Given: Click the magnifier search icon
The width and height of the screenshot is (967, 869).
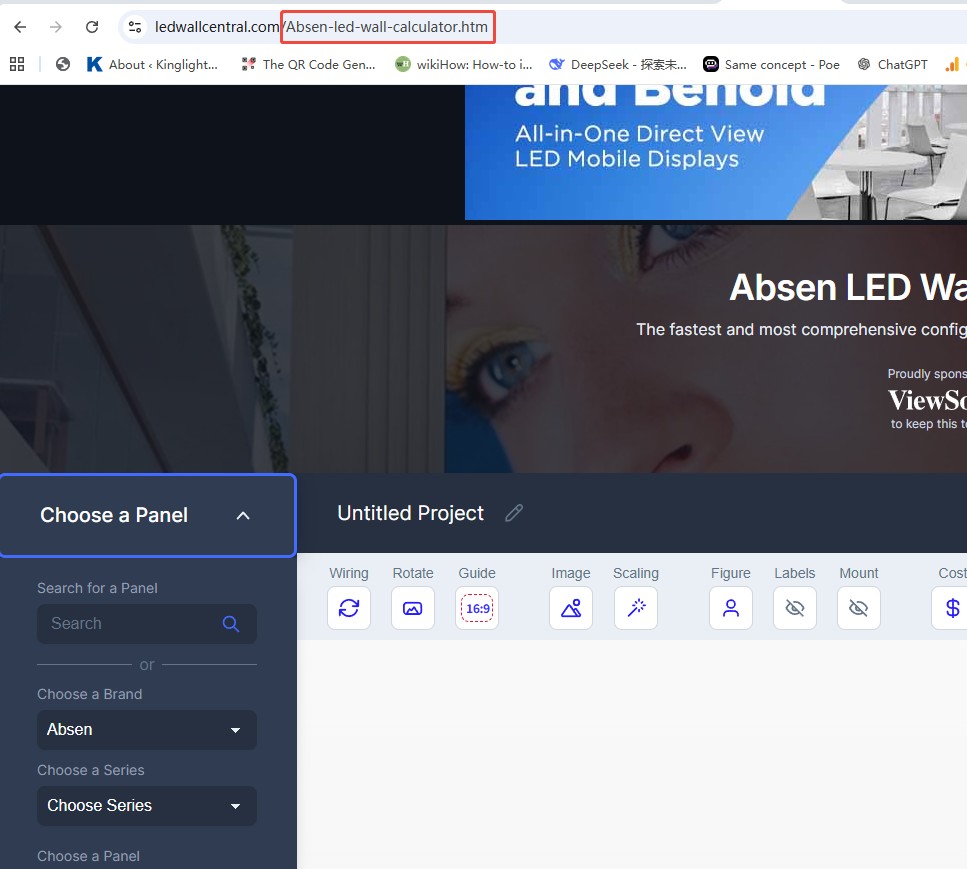Looking at the screenshot, I should (x=231, y=624).
